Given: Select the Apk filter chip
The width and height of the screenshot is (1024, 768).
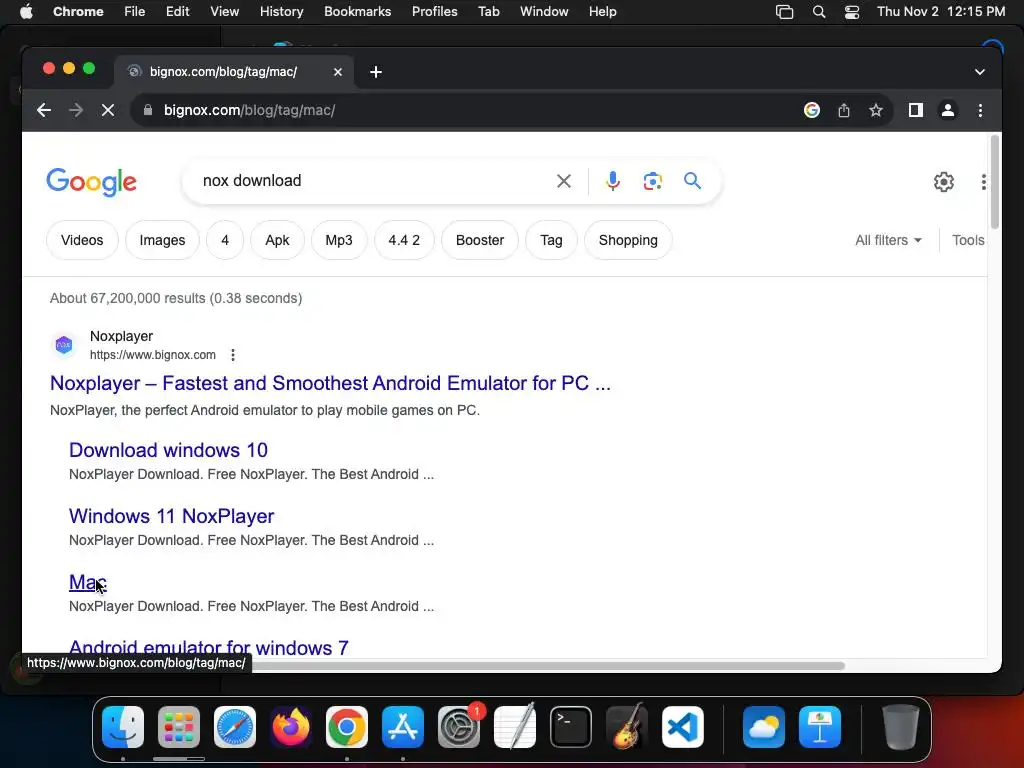Looking at the screenshot, I should point(277,240).
